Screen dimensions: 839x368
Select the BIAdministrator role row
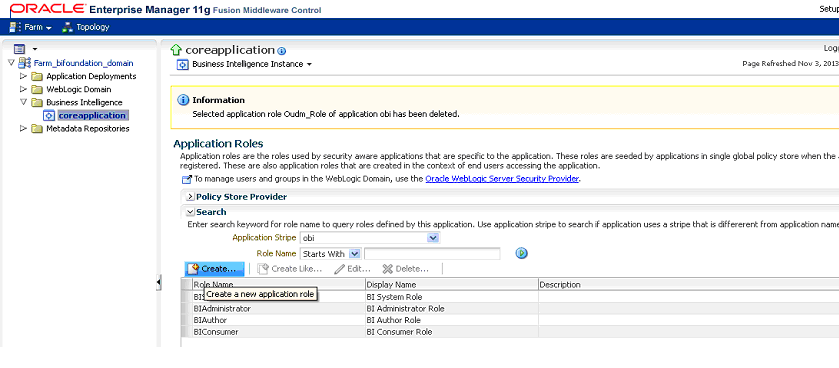(x=510, y=309)
